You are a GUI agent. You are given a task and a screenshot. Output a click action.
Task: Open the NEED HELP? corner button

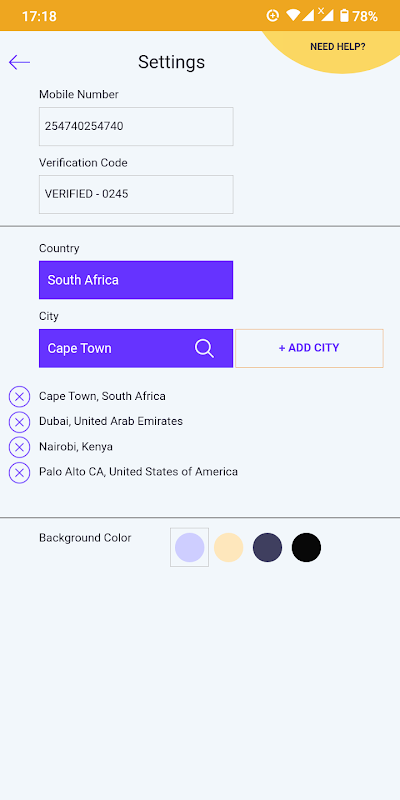337,47
